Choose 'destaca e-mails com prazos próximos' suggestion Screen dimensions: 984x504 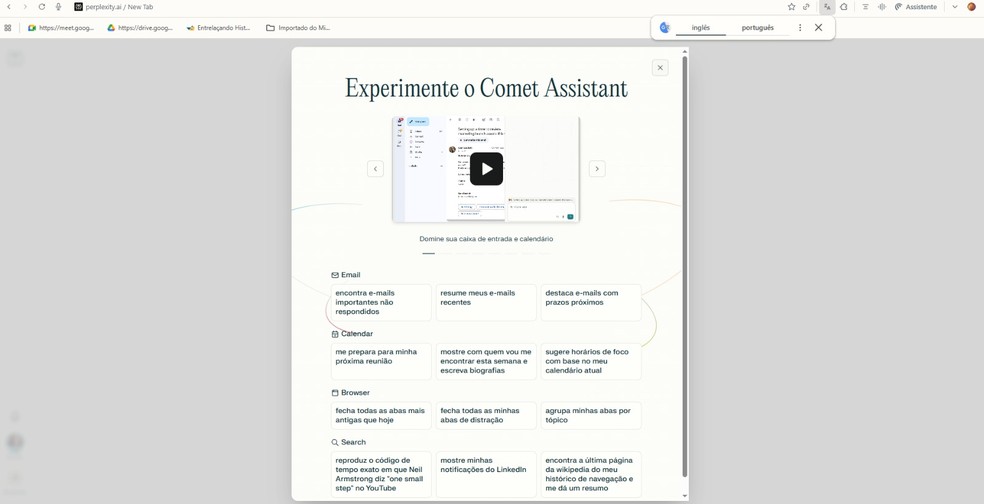coord(591,303)
